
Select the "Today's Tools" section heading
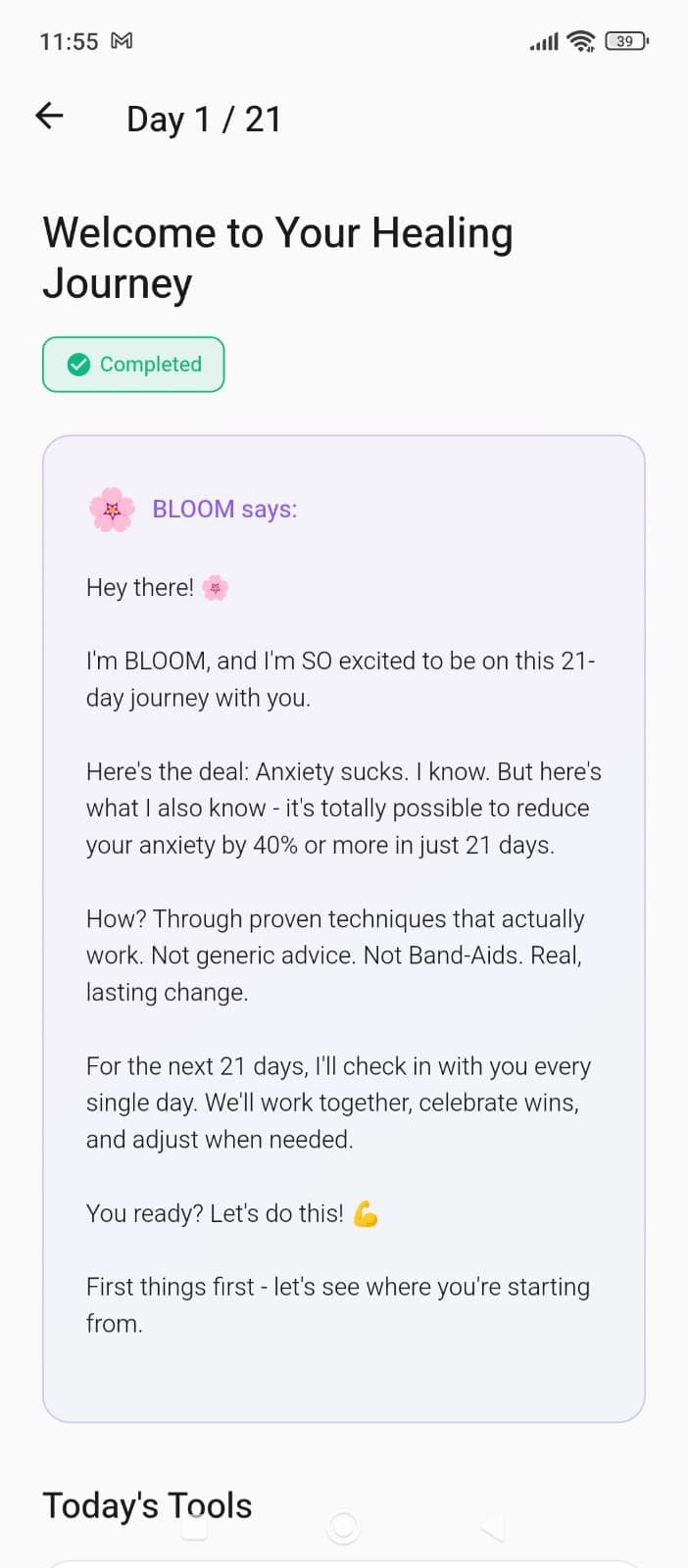[x=147, y=1505]
